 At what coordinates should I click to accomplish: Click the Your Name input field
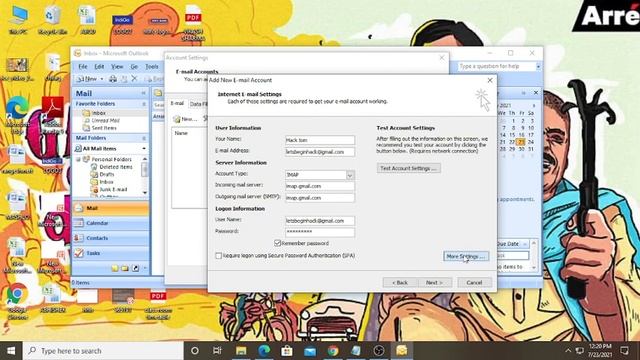320,140
